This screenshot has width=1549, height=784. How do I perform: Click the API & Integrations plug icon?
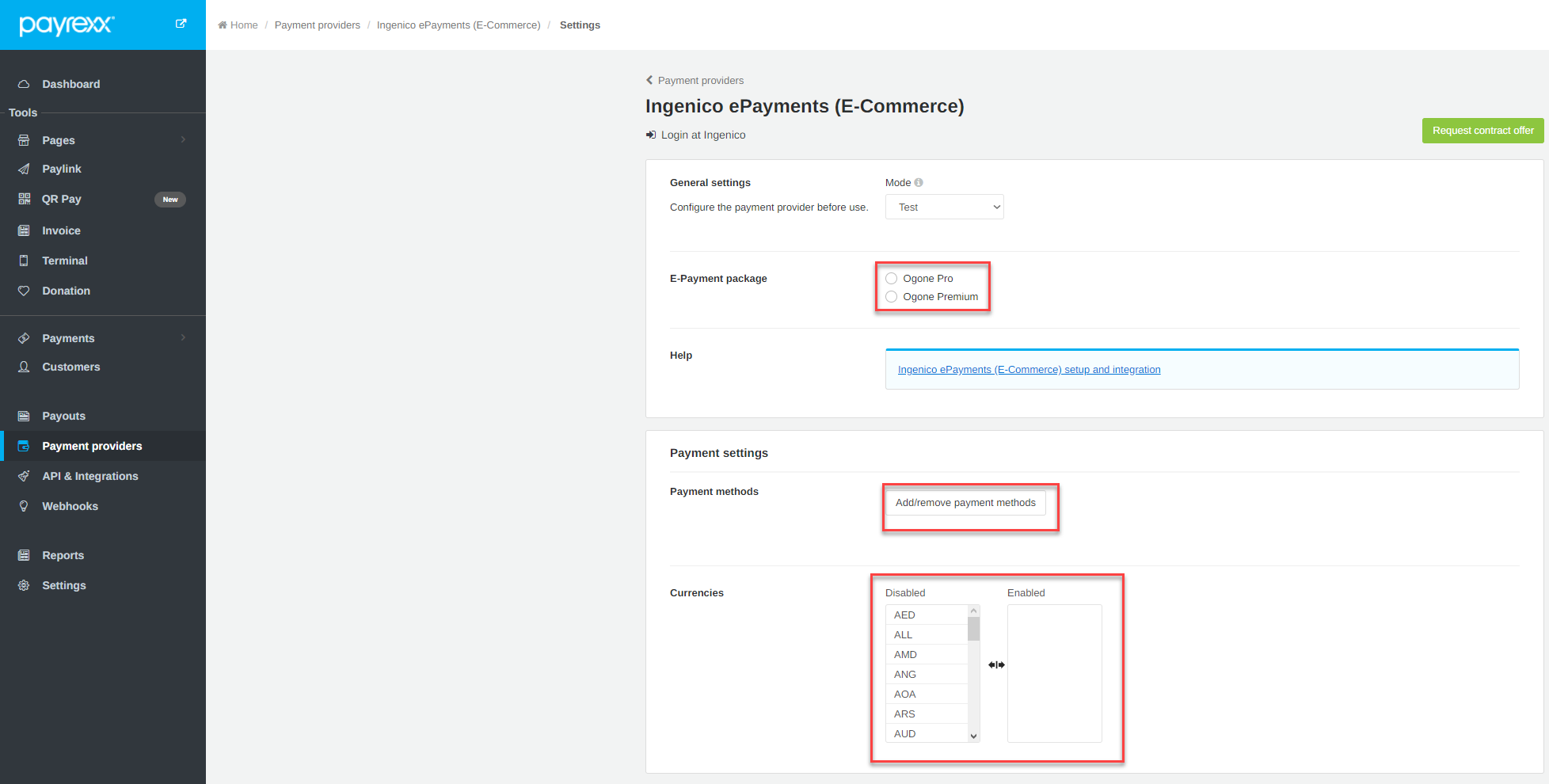pyautogui.click(x=24, y=476)
